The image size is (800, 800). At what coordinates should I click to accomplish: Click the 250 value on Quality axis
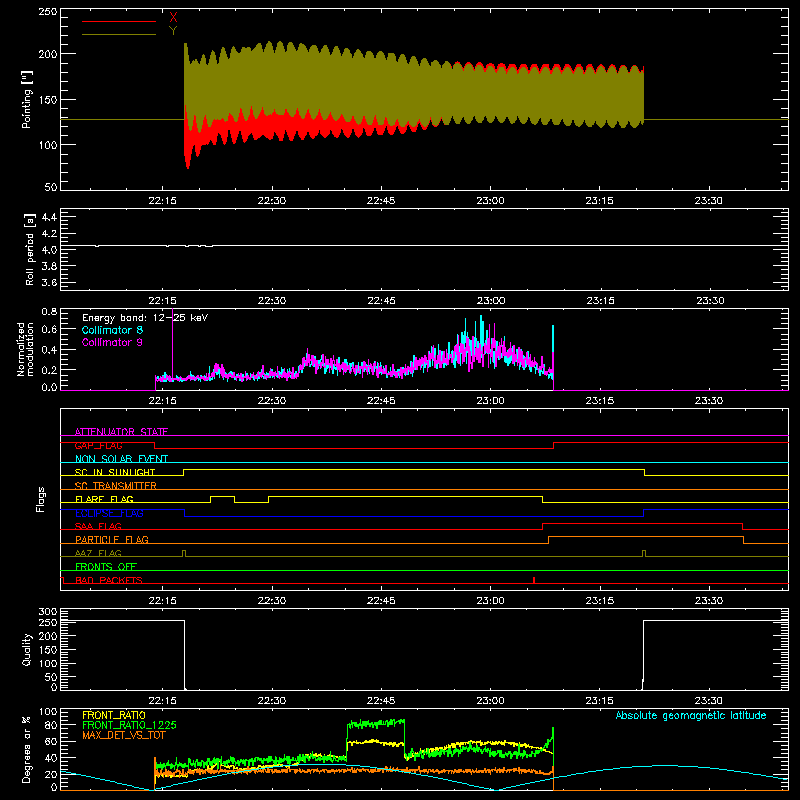click(48, 622)
